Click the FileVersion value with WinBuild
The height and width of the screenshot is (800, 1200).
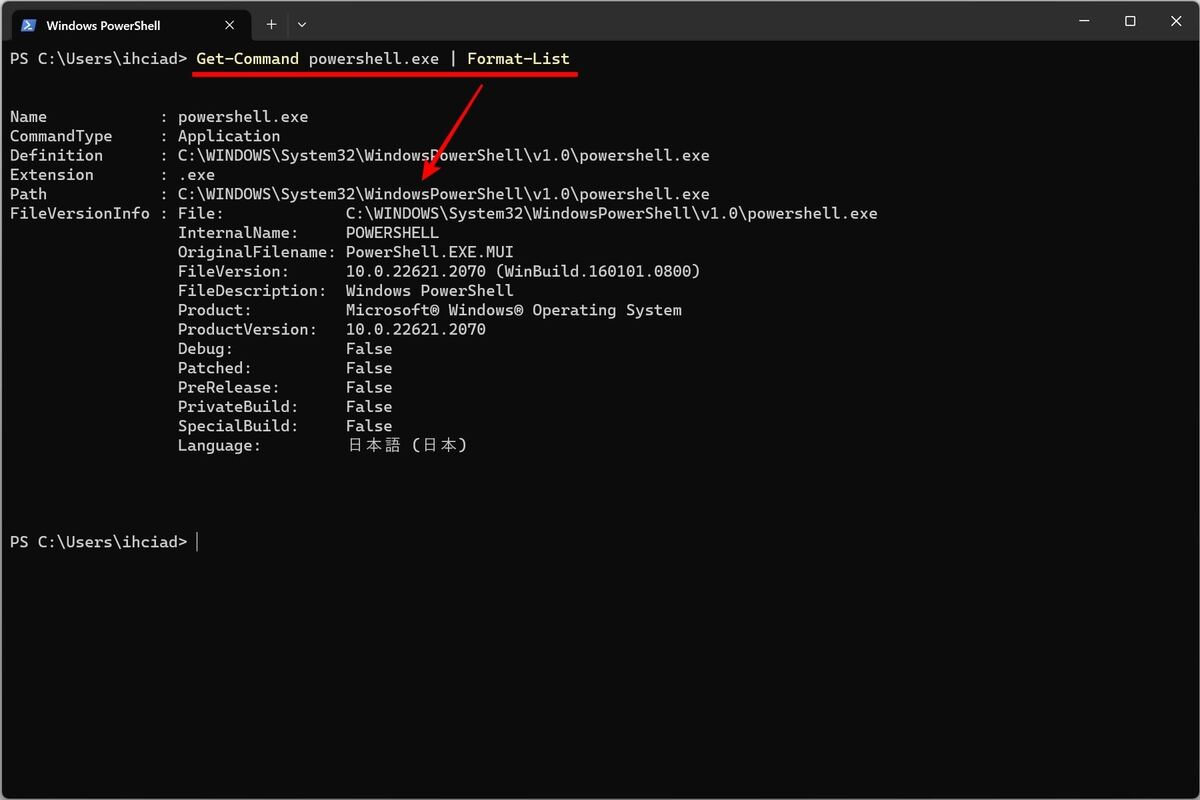pos(523,271)
